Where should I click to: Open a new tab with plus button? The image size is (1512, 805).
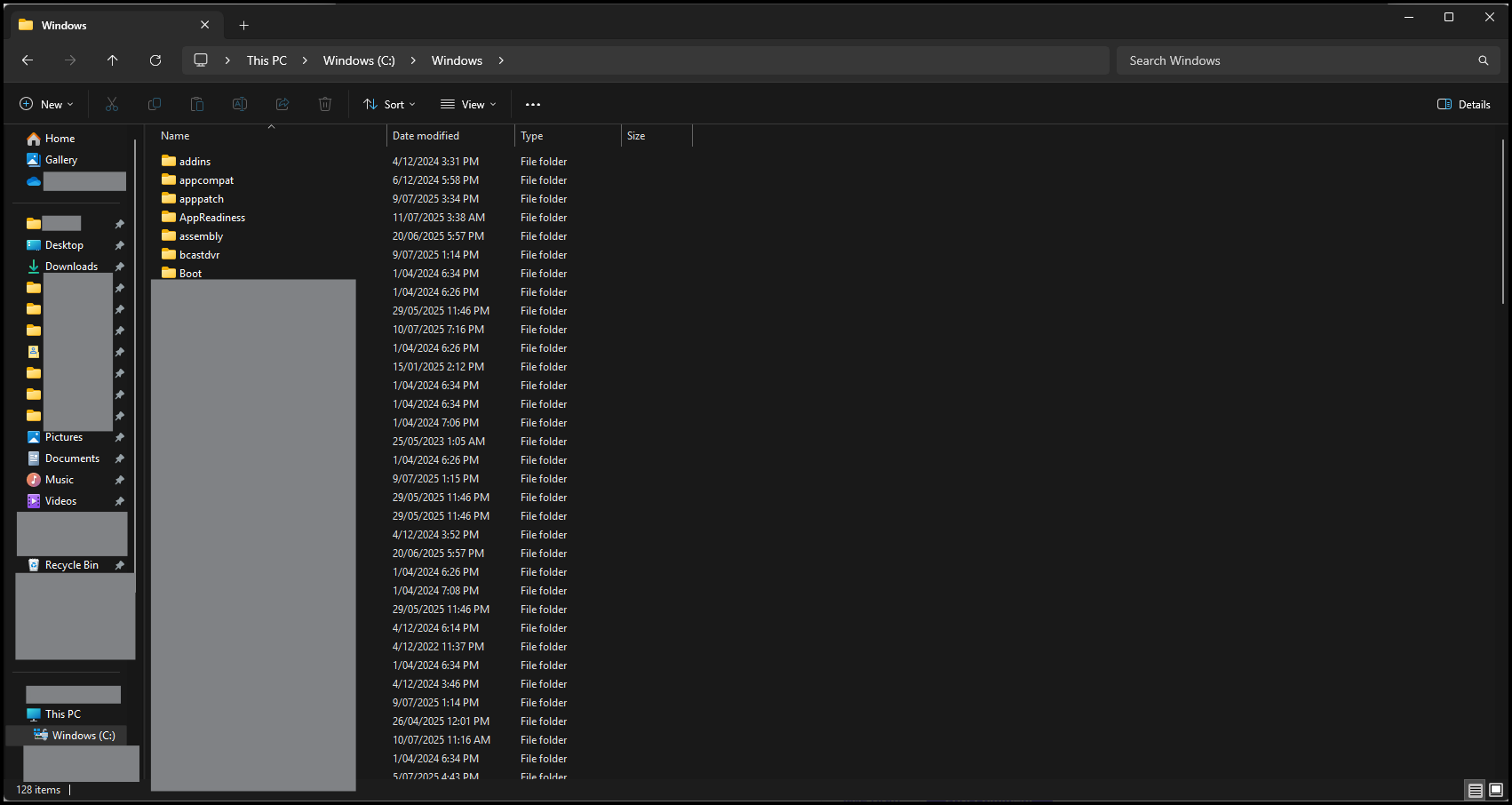pyautogui.click(x=243, y=25)
